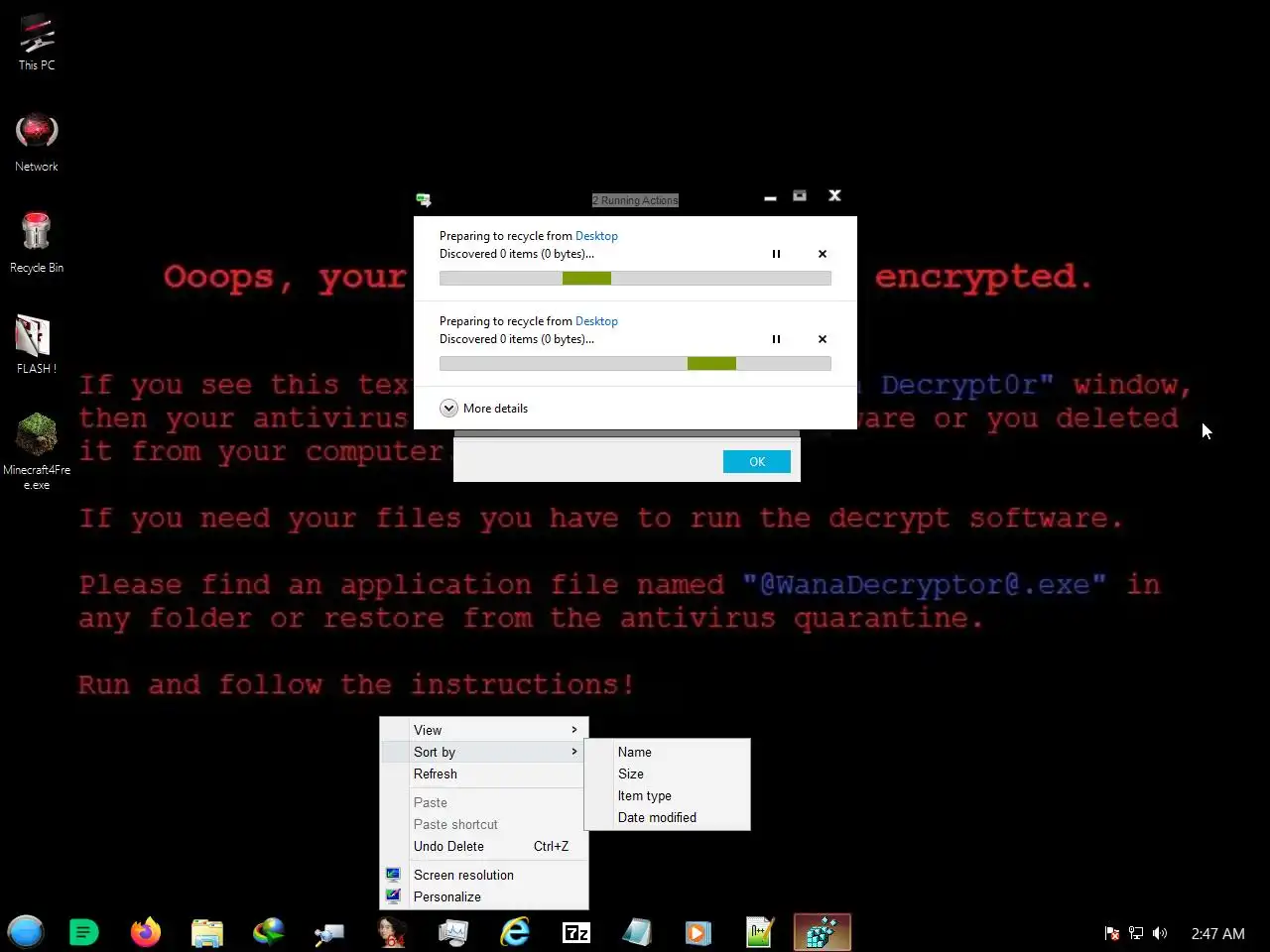Open the woman portrait 64 taskbar app
The height and width of the screenshot is (952, 1270).
coord(392,932)
